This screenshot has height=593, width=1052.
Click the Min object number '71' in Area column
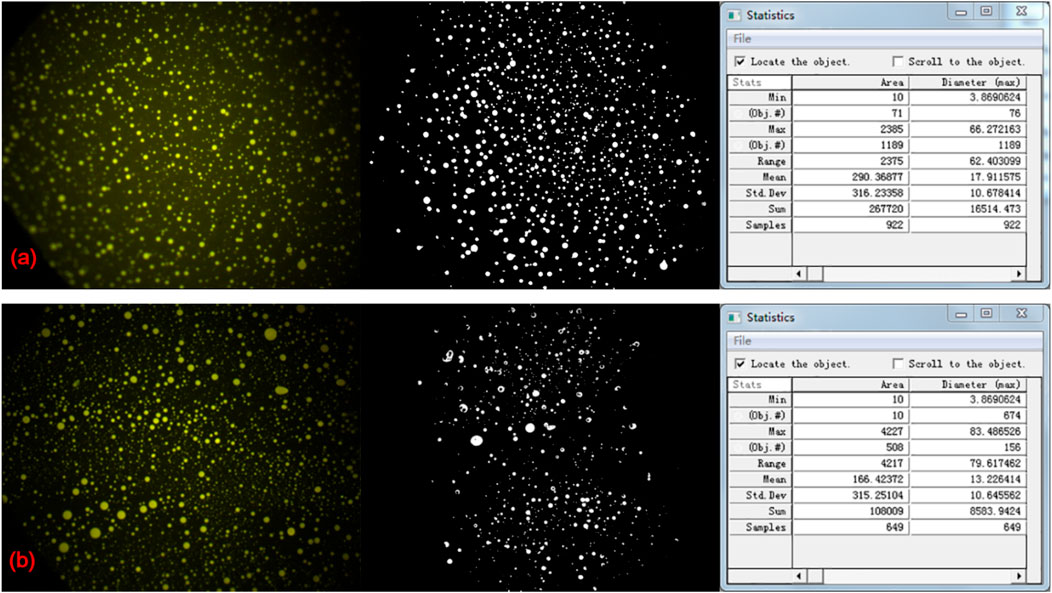coord(897,113)
